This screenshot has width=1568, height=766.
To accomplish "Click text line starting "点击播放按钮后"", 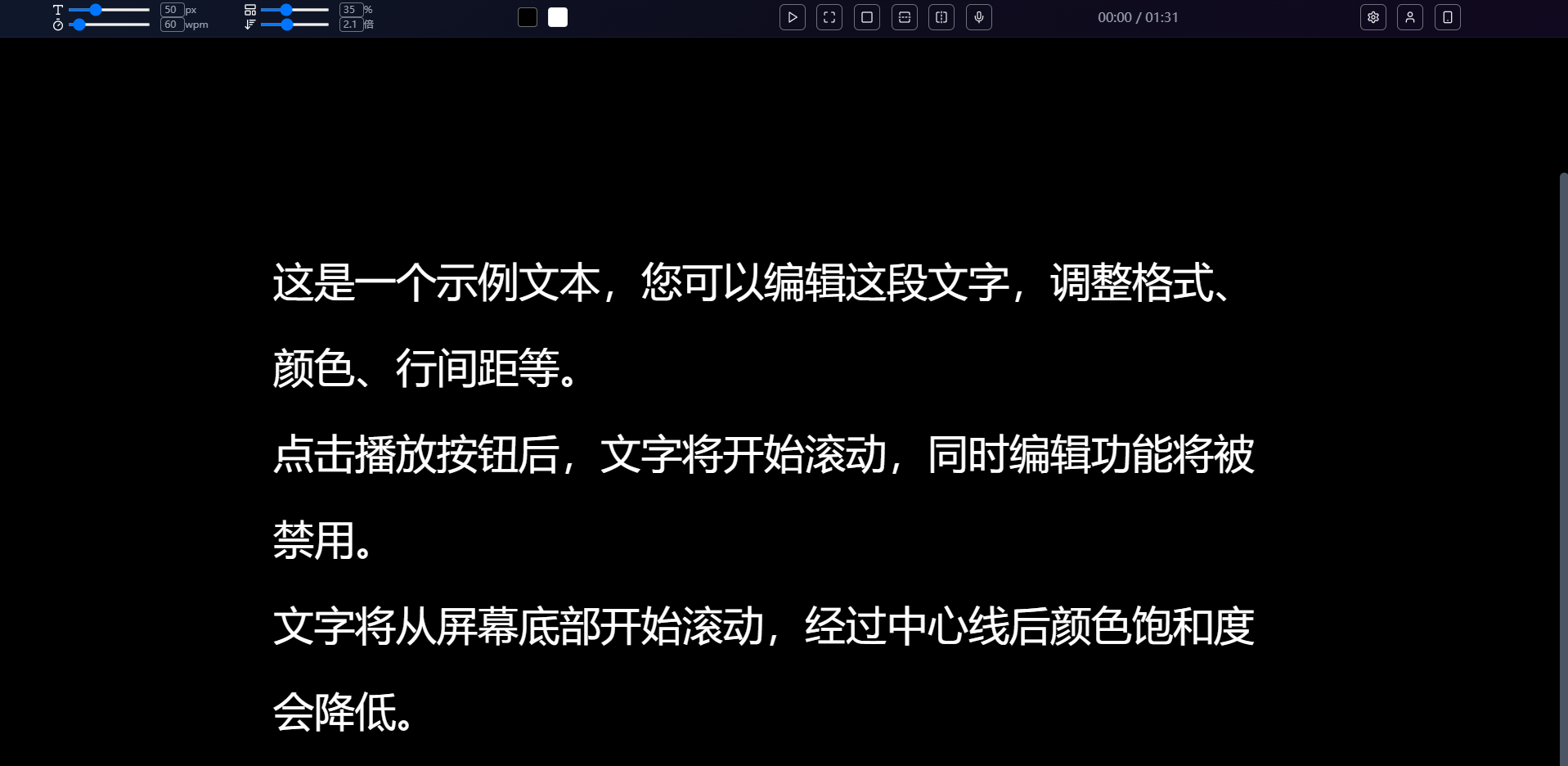I will [x=763, y=455].
